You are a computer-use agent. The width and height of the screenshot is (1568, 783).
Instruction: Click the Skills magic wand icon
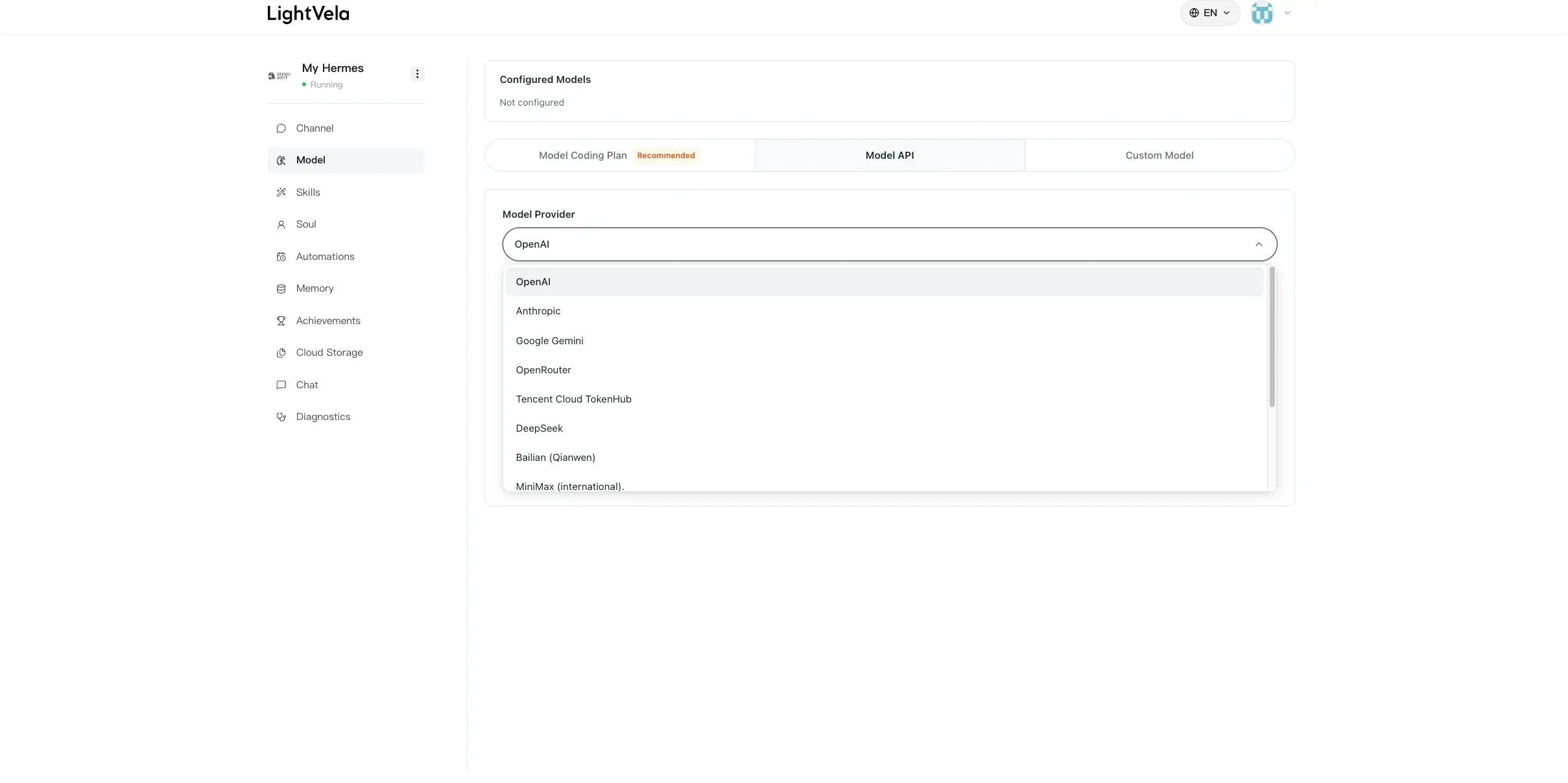pos(281,193)
